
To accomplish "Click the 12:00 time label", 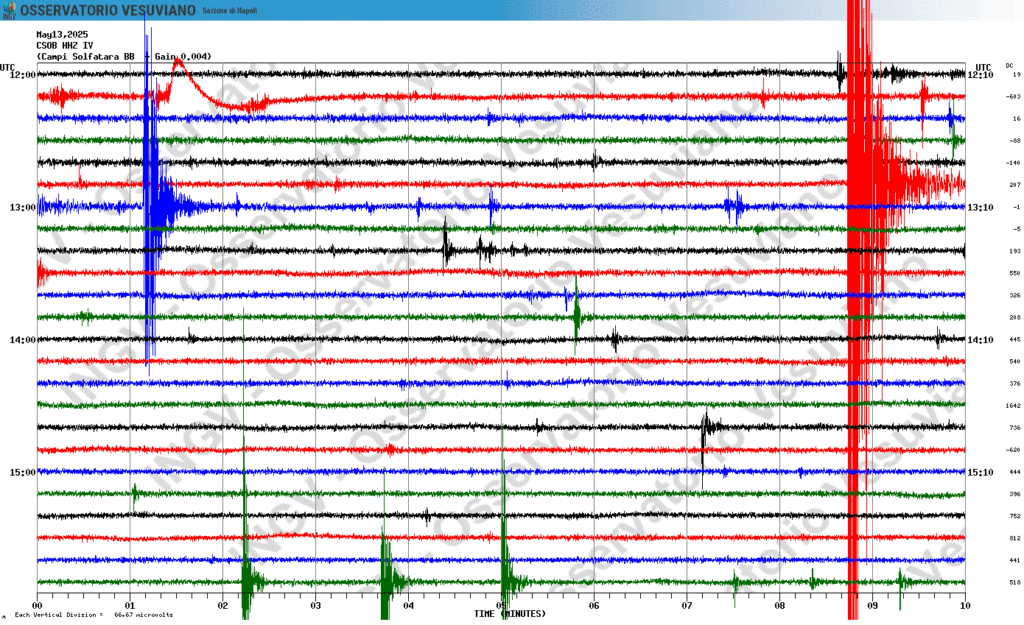I will click(22, 75).
